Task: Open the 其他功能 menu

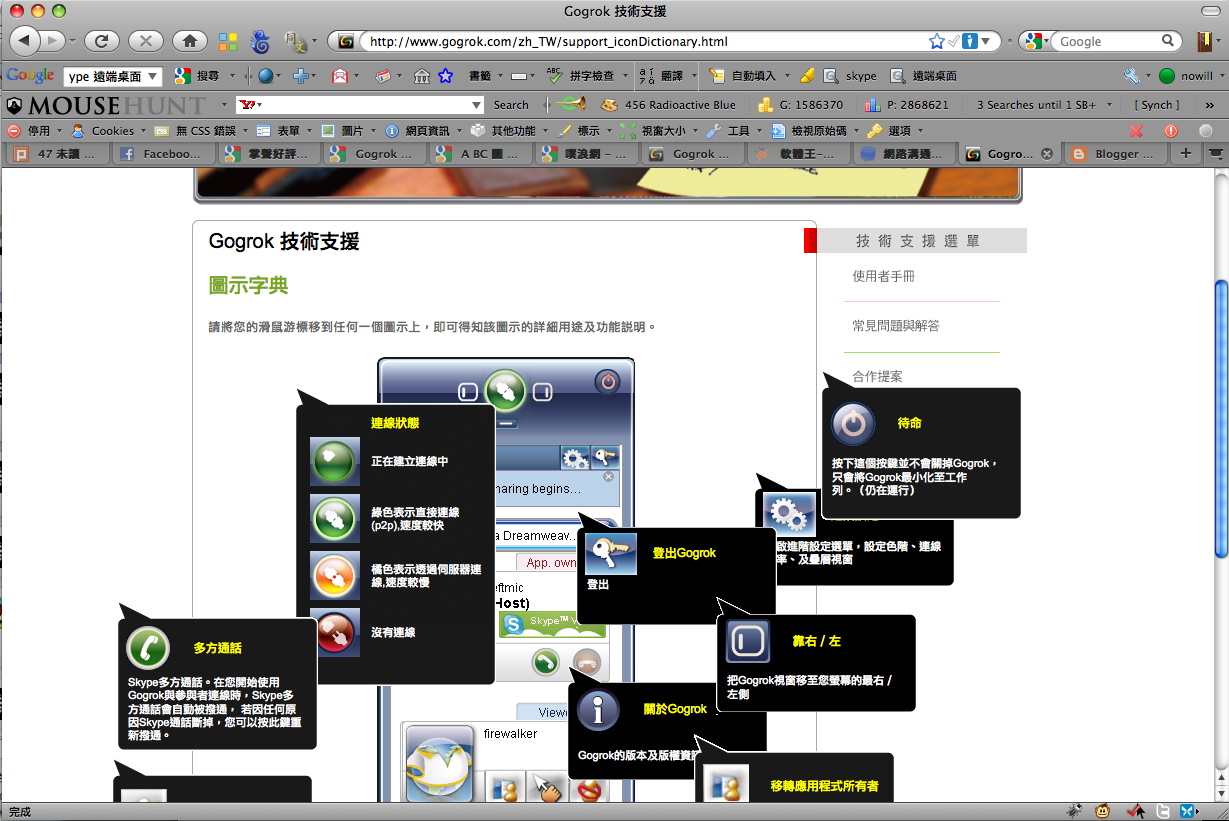Action: tap(508, 131)
